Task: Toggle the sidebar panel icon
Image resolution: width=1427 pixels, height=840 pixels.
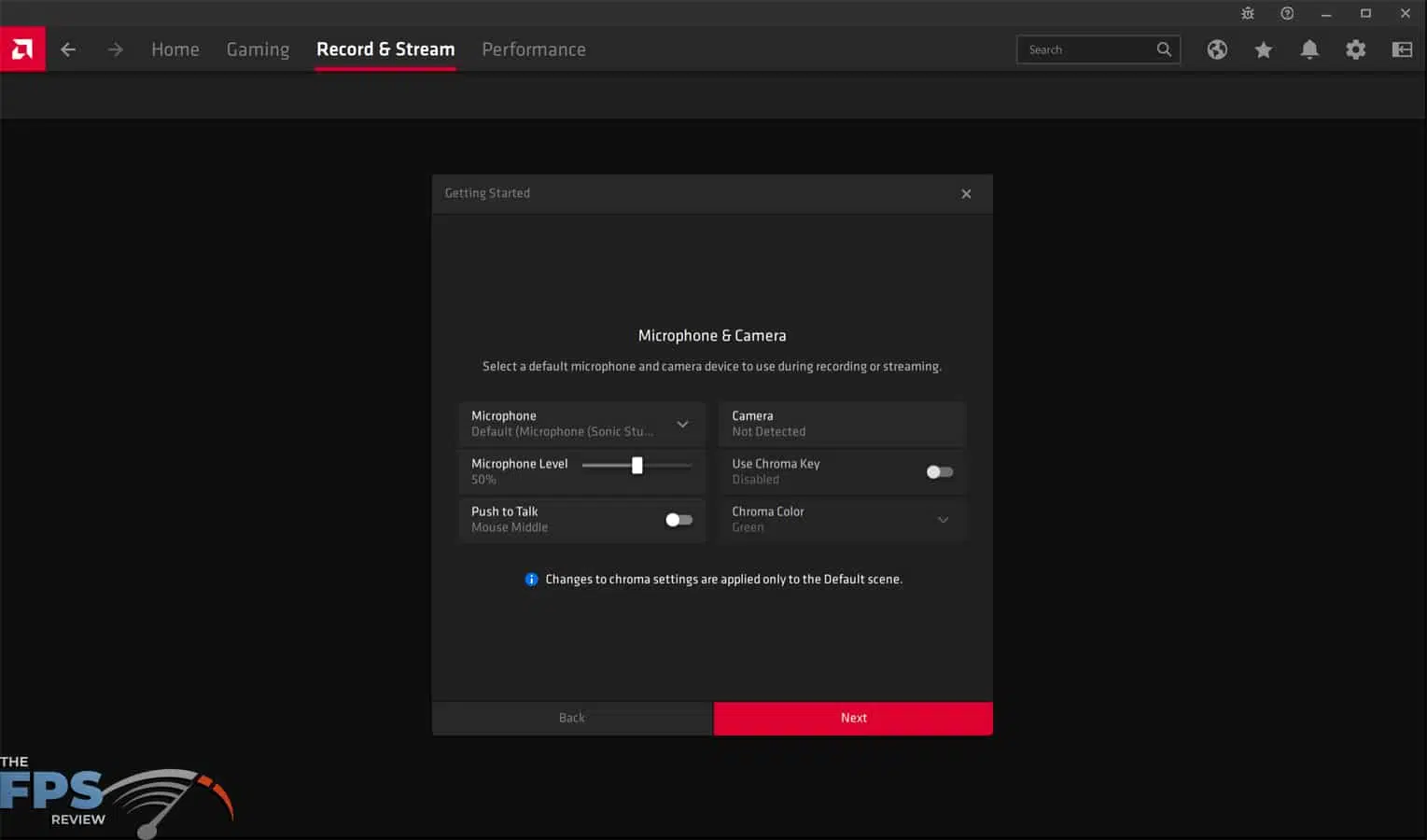Action: pyautogui.click(x=1402, y=49)
